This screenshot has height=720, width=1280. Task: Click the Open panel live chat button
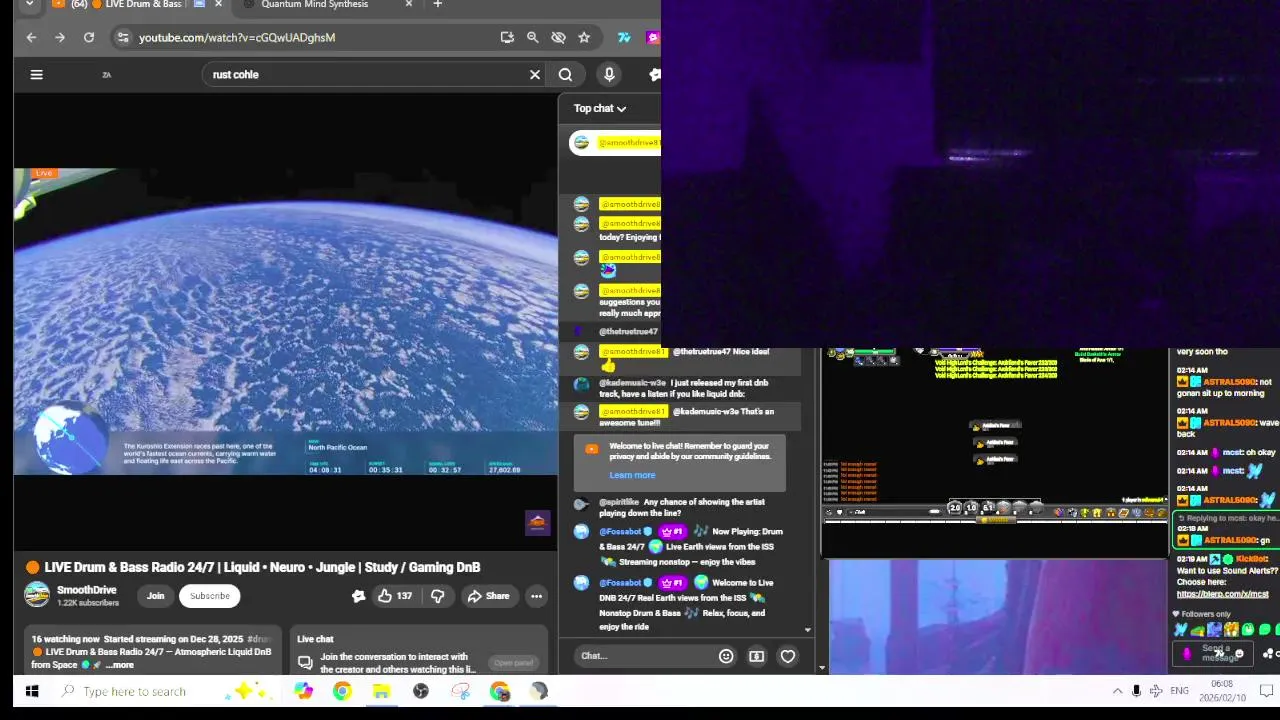(x=513, y=663)
